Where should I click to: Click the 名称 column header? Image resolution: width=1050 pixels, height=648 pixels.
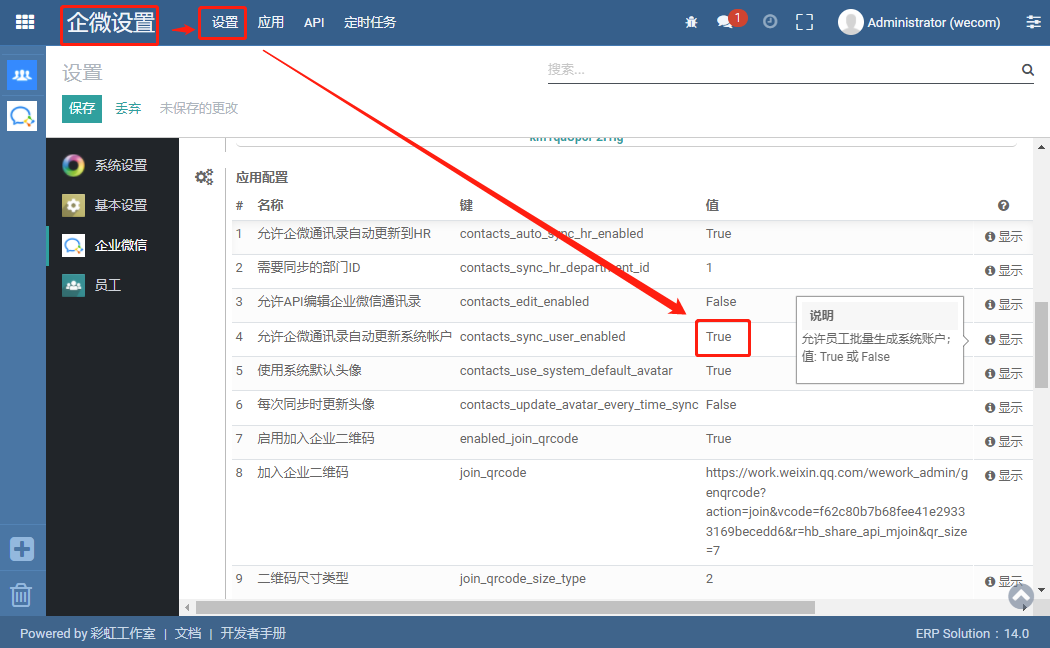tap(271, 206)
